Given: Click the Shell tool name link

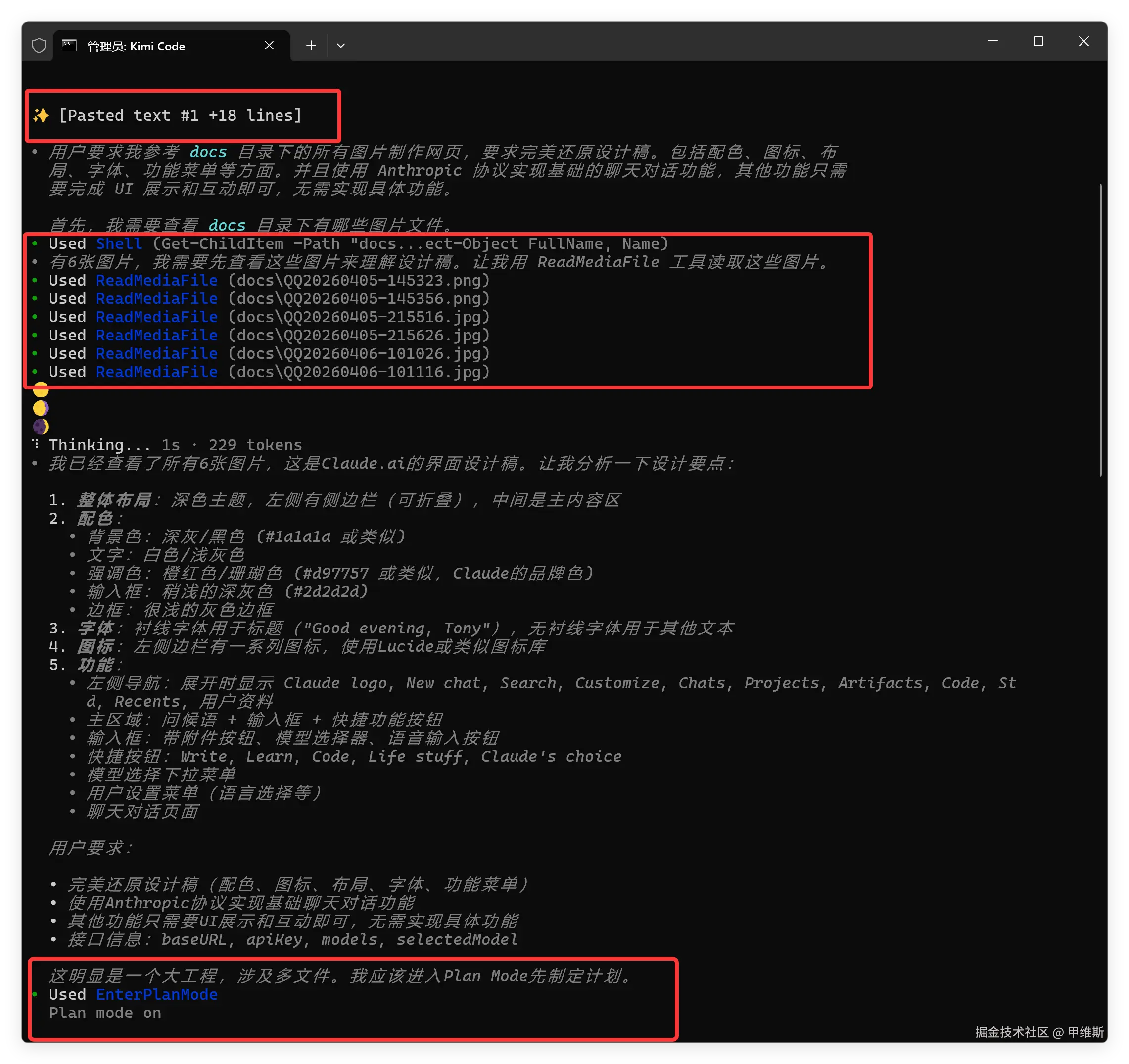Looking at the screenshot, I should click(119, 243).
